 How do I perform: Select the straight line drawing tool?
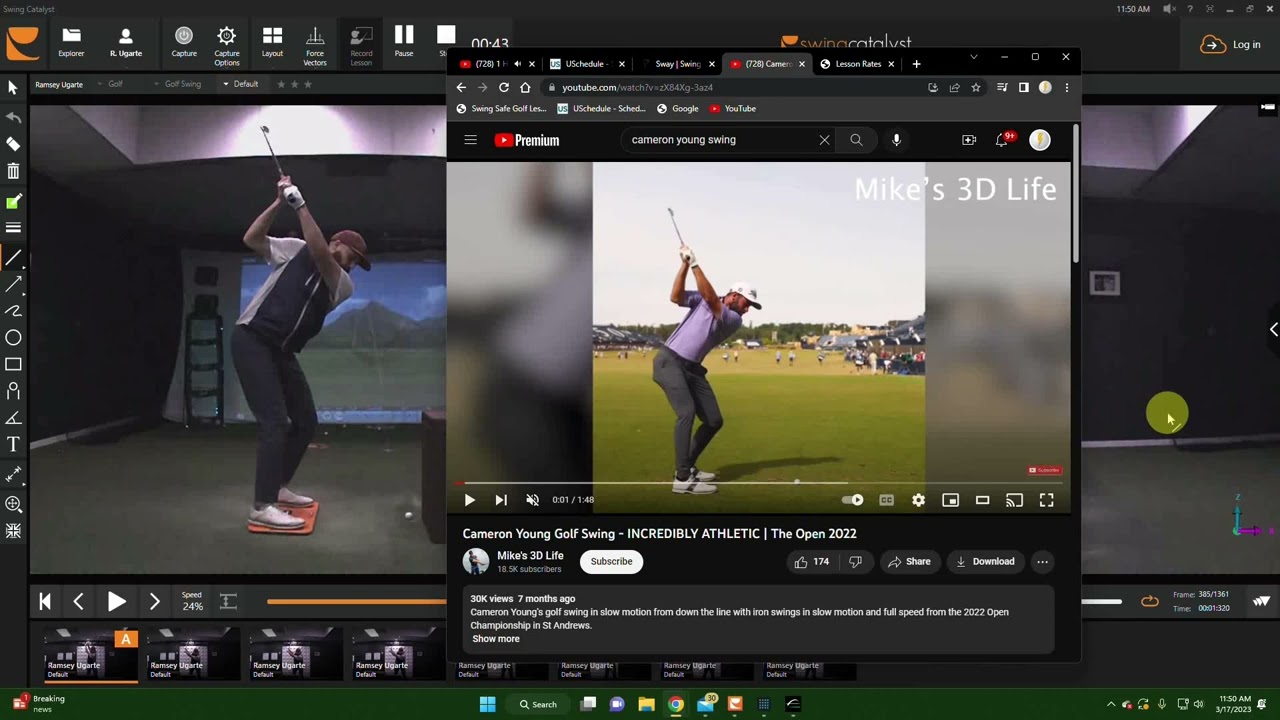pyautogui.click(x=13, y=259)
